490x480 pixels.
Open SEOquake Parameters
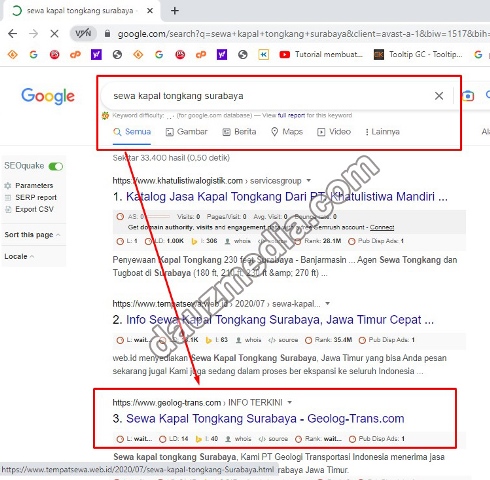click(29, 185)
